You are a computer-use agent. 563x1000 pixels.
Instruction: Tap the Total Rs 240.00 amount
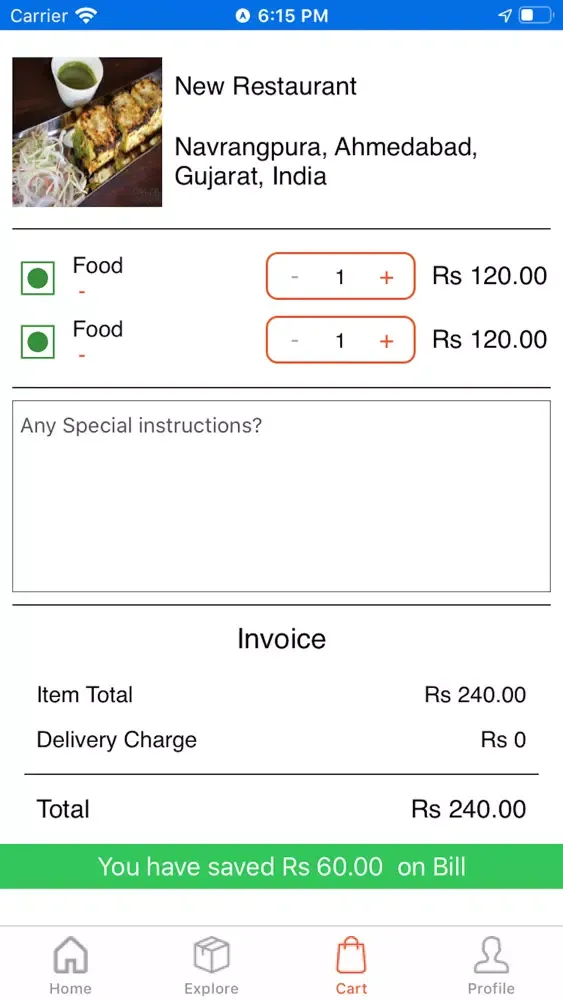tap(469, 809)
